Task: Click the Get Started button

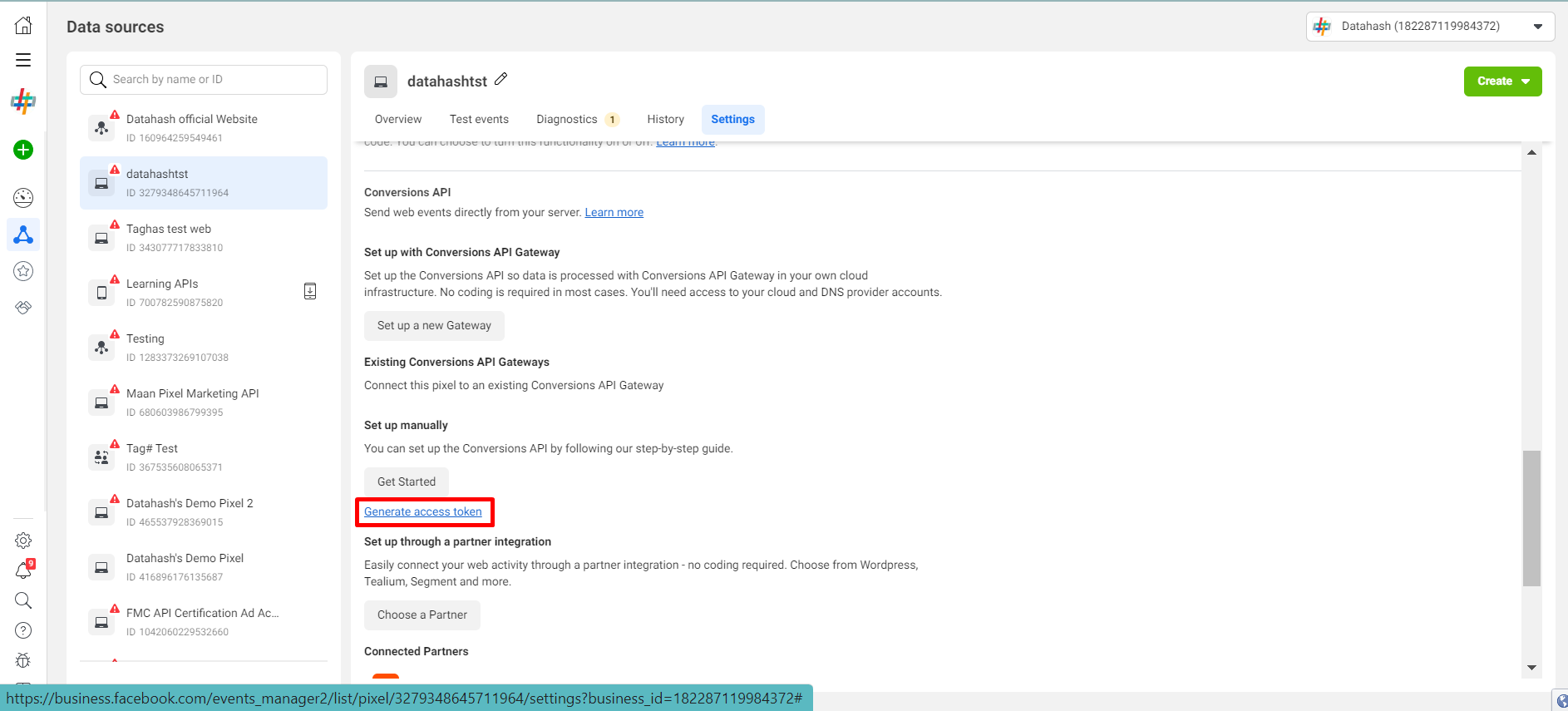Action: tap(406, 482)
